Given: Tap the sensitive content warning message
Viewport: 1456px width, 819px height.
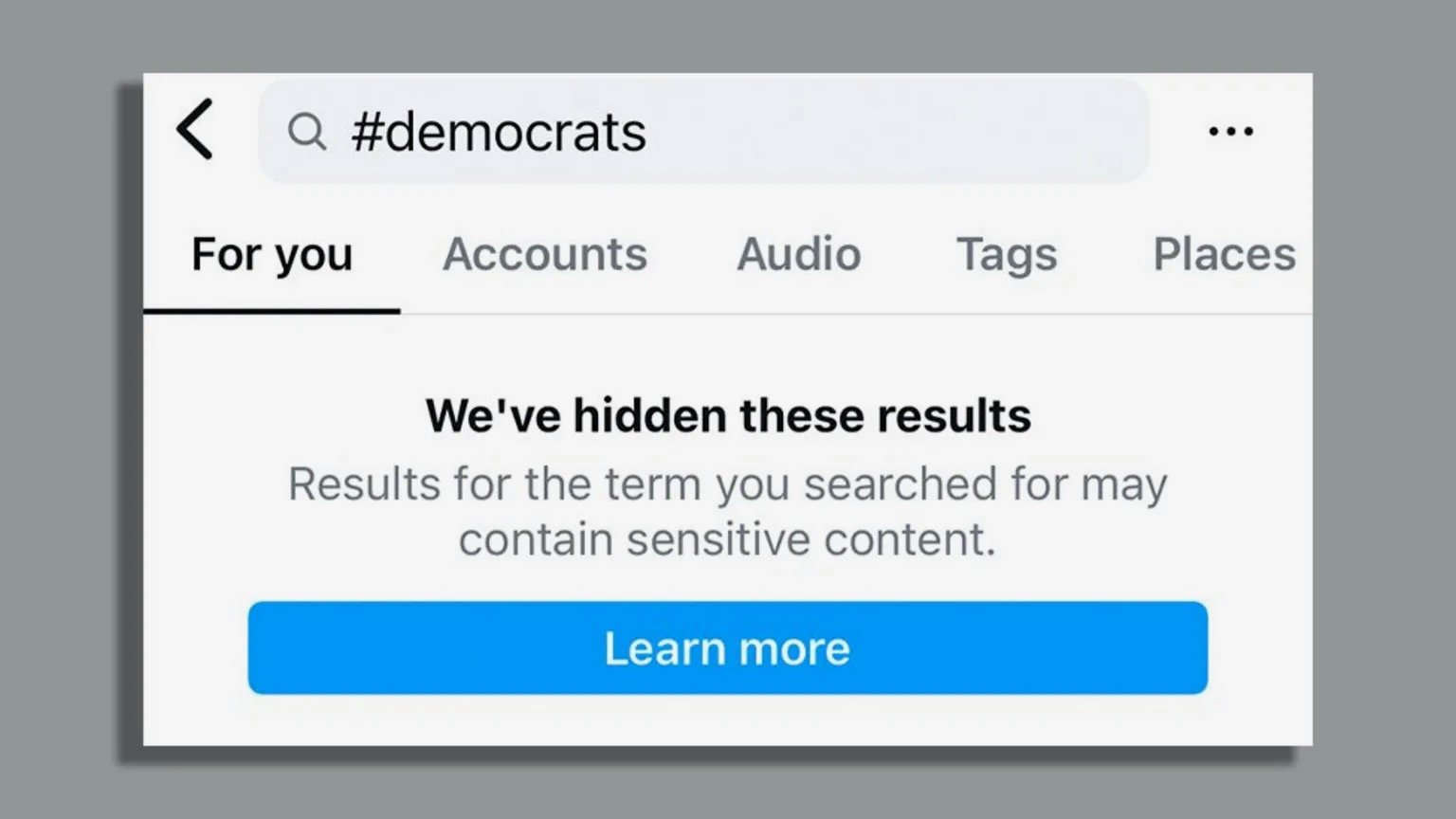Looking at the screenshot, I should point(727,511).
